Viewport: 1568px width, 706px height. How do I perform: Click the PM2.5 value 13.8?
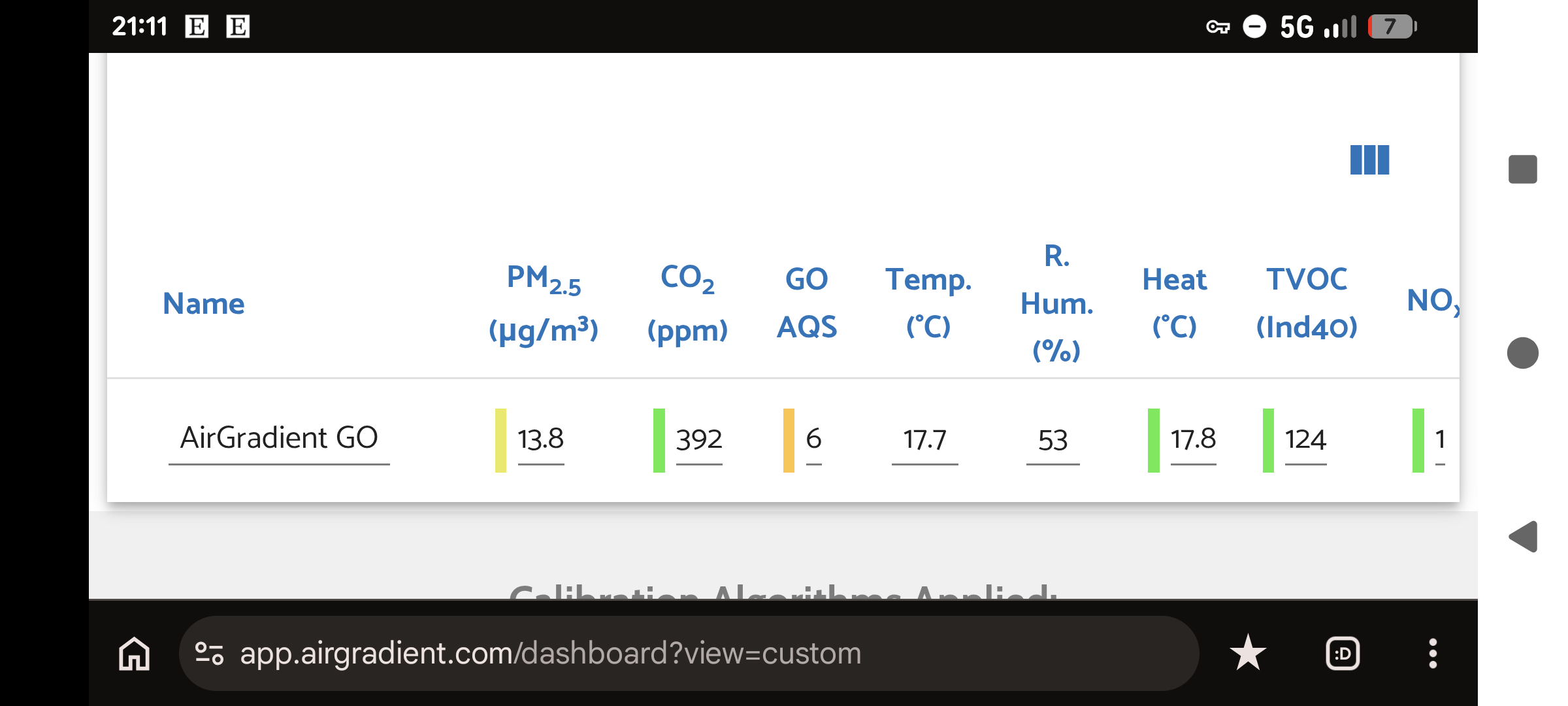[x=540, y=439]
